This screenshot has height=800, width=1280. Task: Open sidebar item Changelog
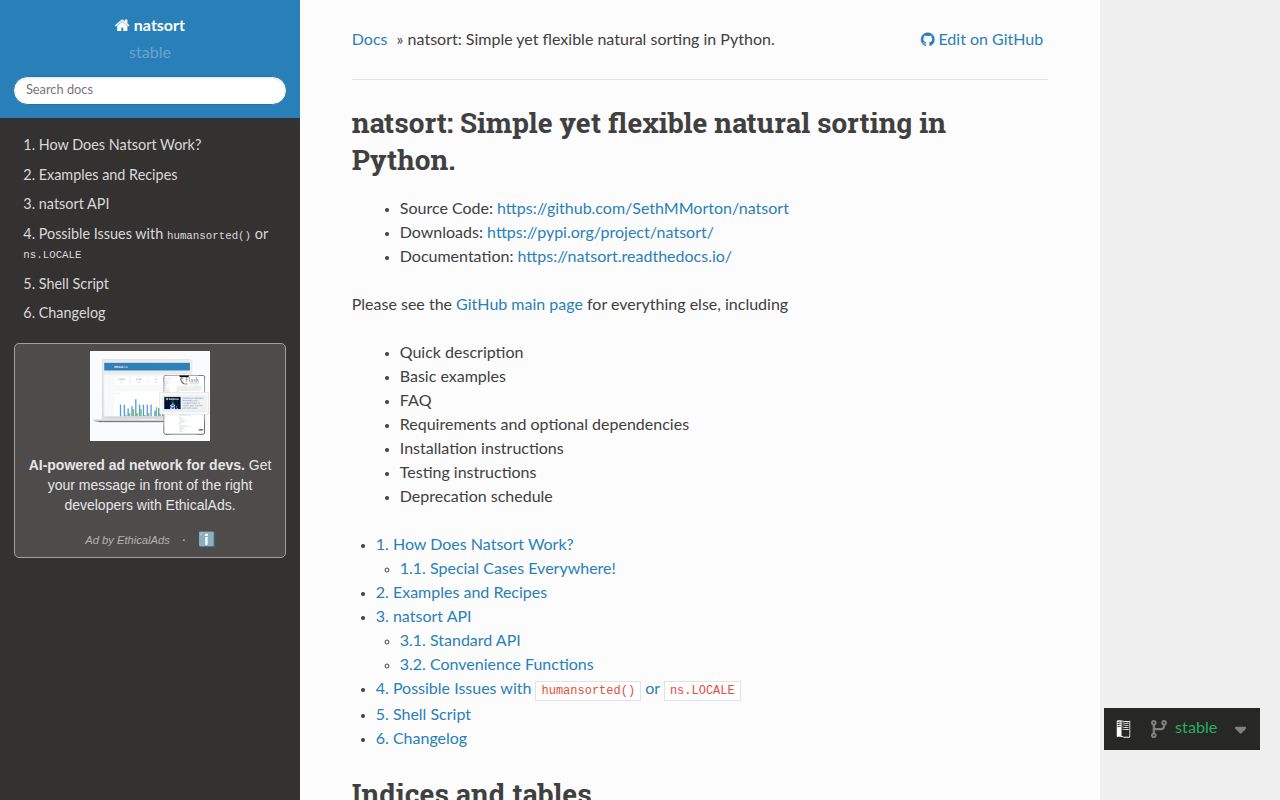150,313
